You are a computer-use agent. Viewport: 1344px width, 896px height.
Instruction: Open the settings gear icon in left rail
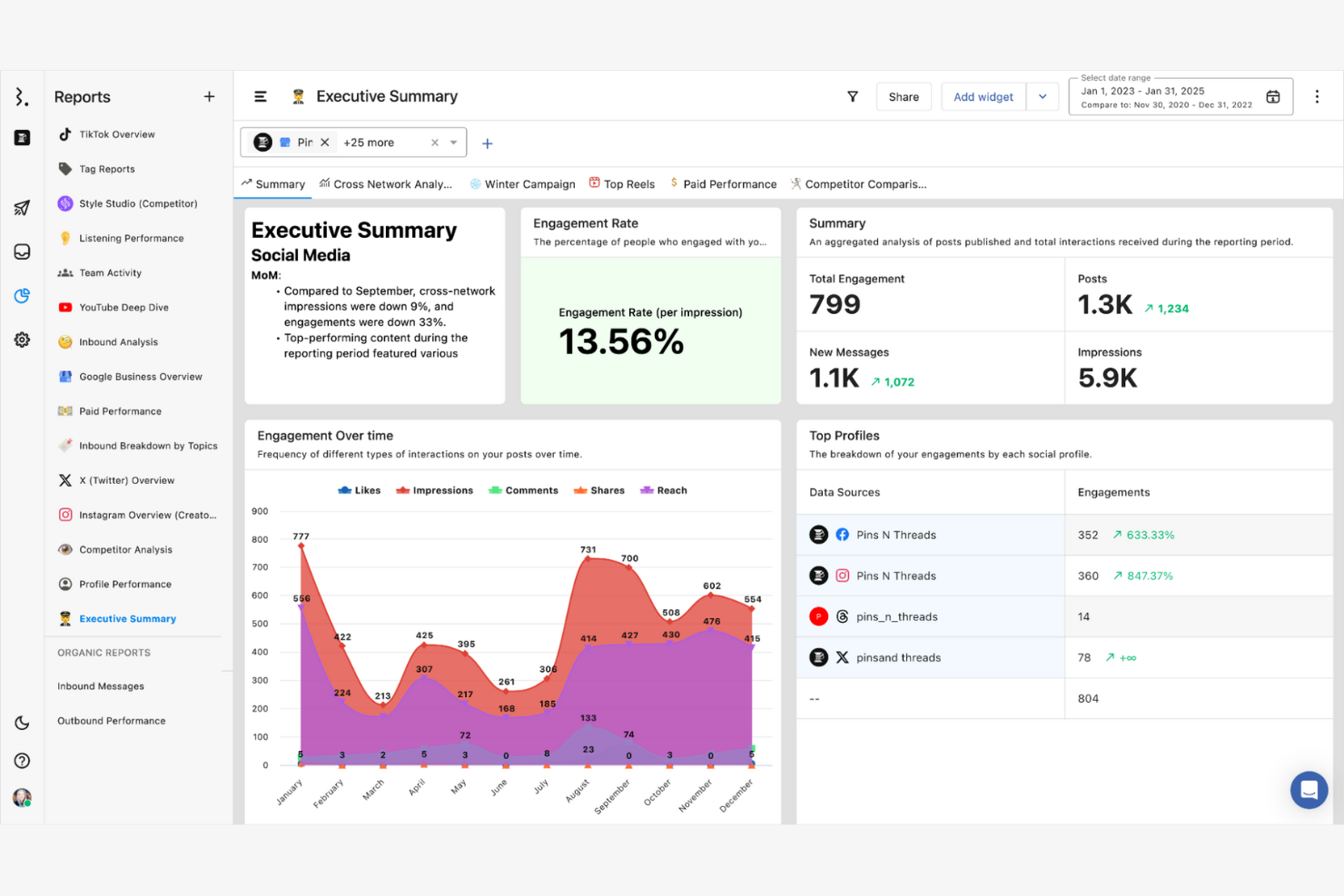22,340
